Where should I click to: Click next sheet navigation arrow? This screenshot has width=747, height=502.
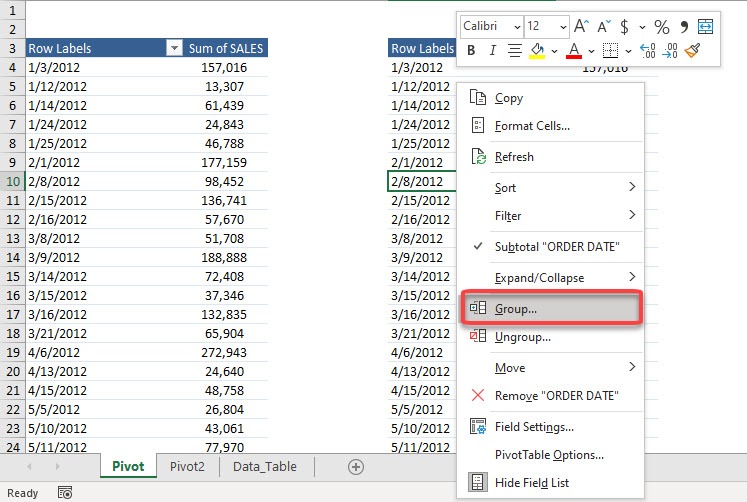(x=58, y=466)
